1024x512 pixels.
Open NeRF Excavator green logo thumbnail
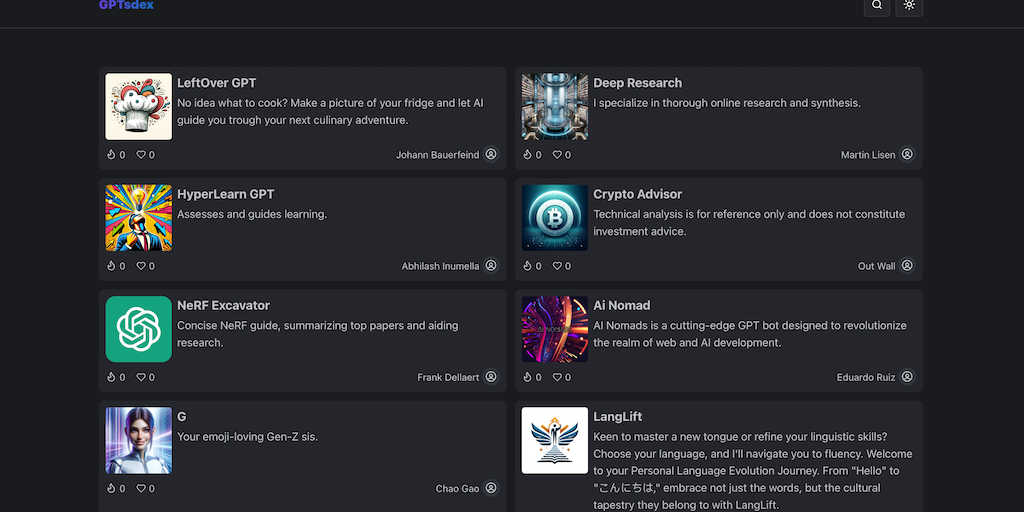pyautogui.click(x=138, y=329)
